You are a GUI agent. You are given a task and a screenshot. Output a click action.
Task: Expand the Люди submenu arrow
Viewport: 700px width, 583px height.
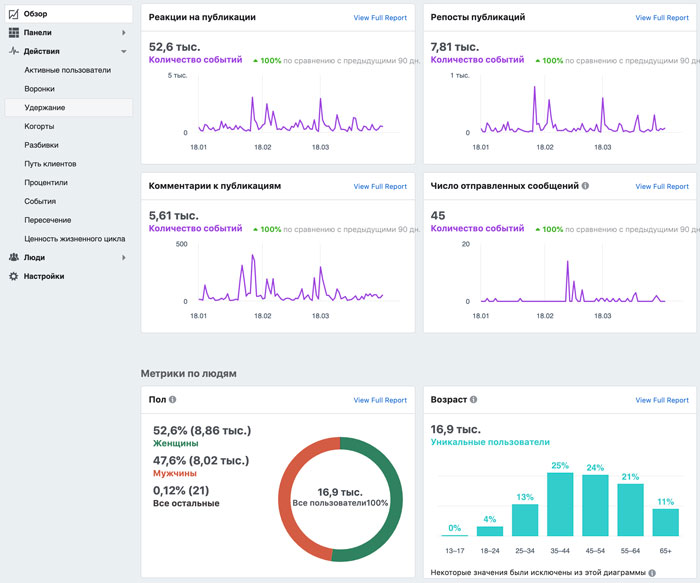(124, 258)
